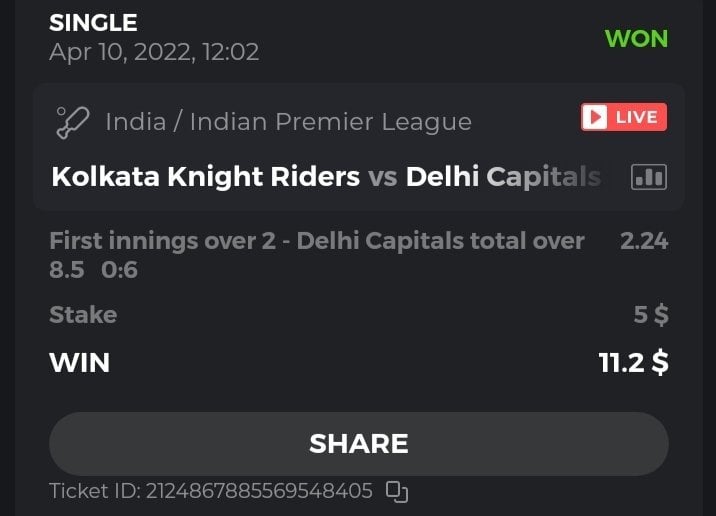Click the First innings over 2 bet description
Image resolution: width=716 pixels, height=516 pixels.
coord(316,240)
